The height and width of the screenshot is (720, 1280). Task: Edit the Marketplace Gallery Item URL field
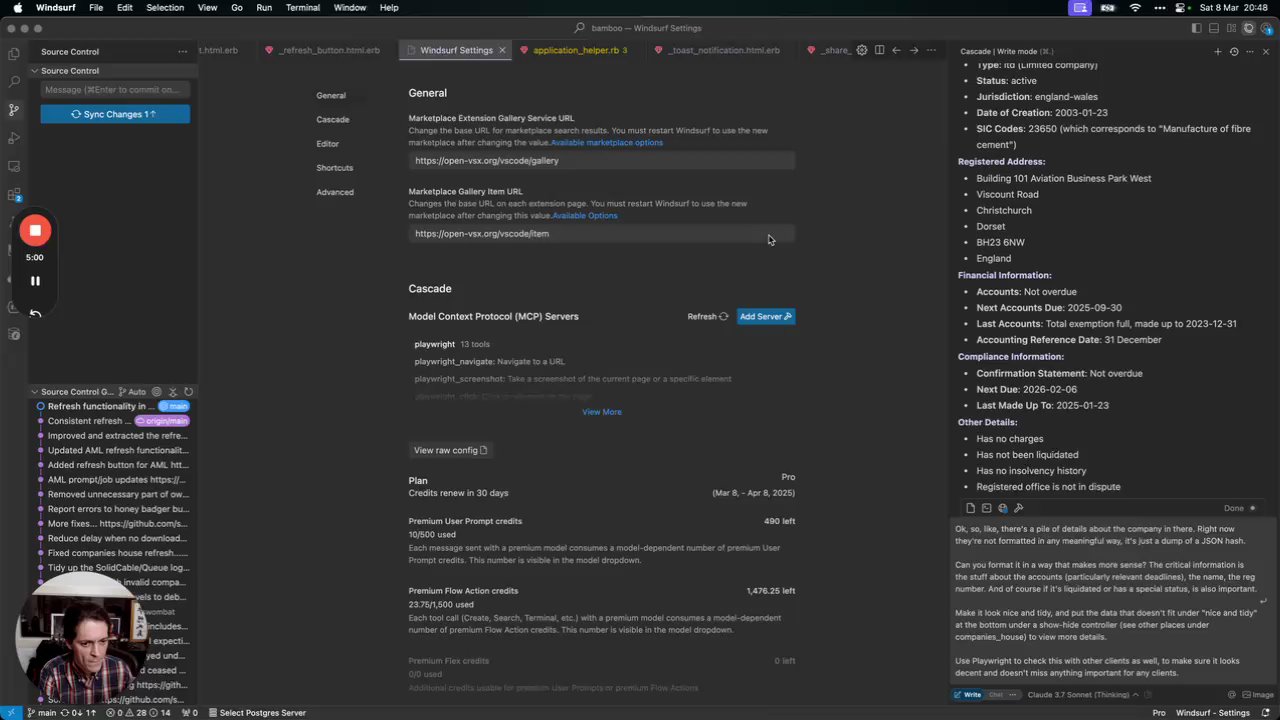point(602,234)
